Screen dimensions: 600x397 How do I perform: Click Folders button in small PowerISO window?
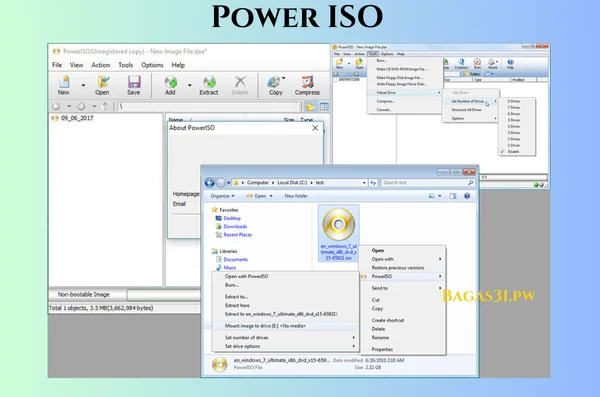(473, 74)
